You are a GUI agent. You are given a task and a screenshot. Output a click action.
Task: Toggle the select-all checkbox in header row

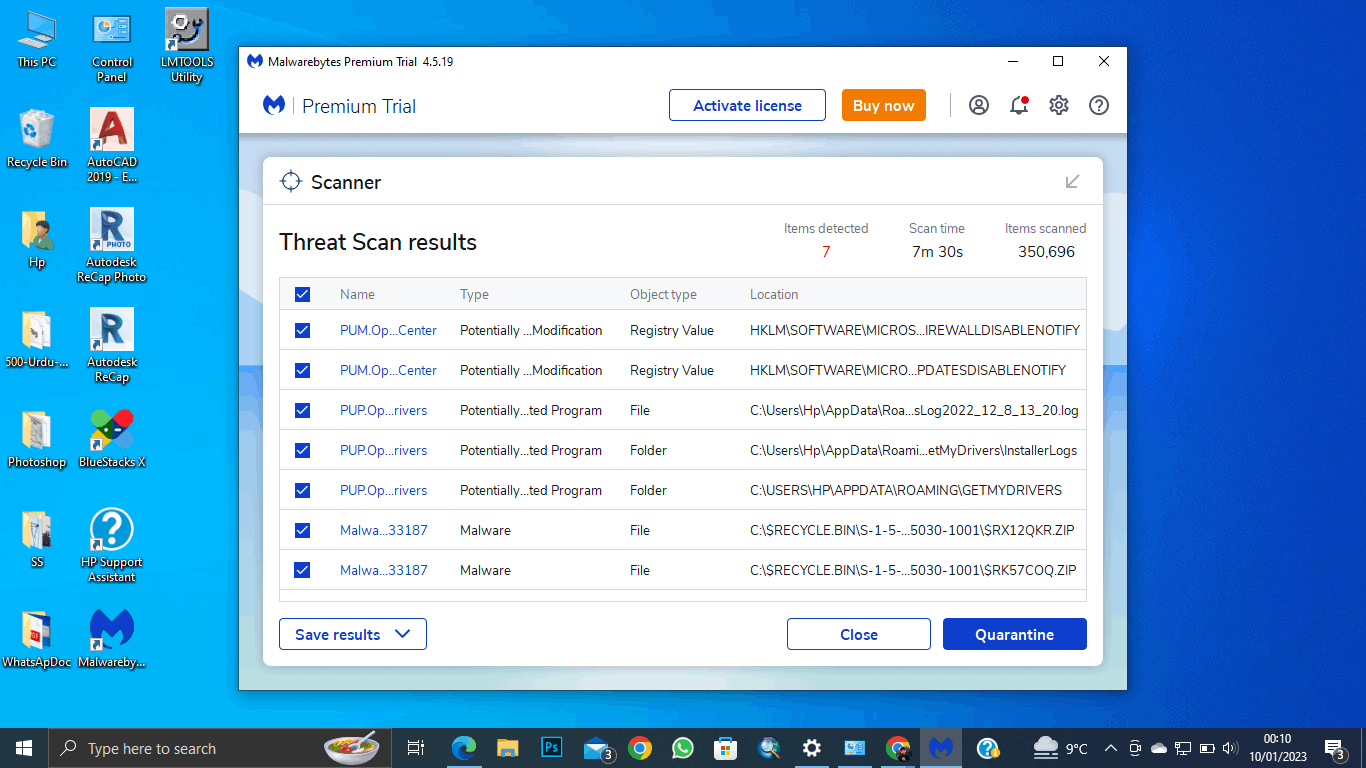pyautogui.click(x=303, y=294)
